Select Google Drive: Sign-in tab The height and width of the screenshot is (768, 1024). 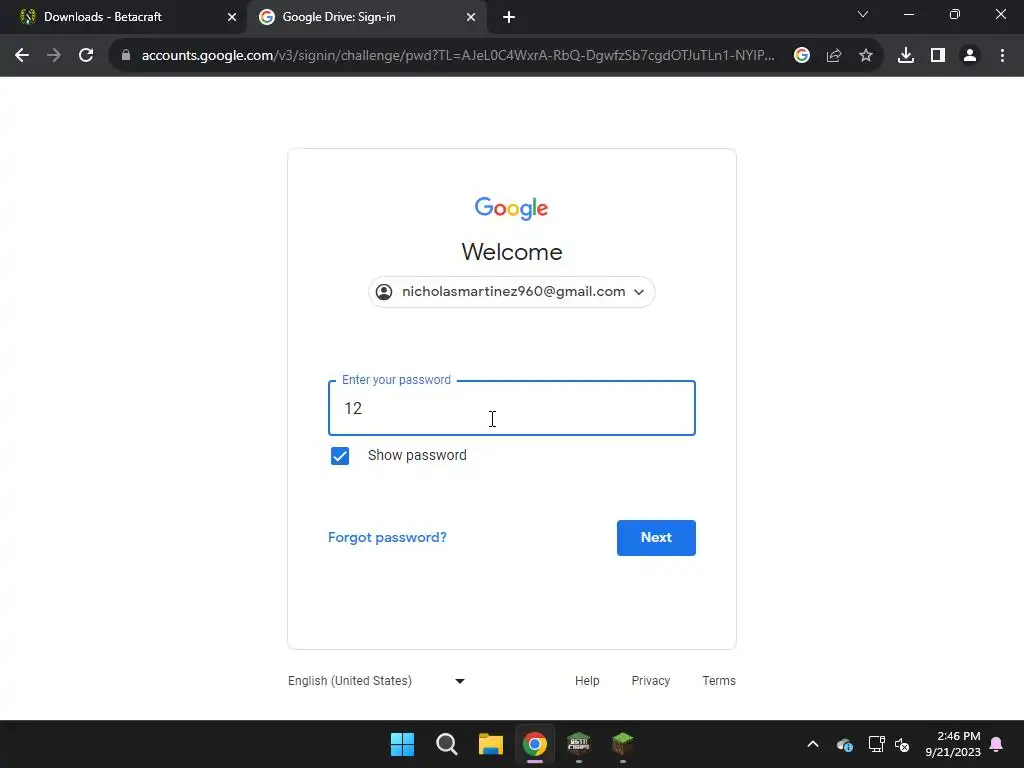[366, 17]
